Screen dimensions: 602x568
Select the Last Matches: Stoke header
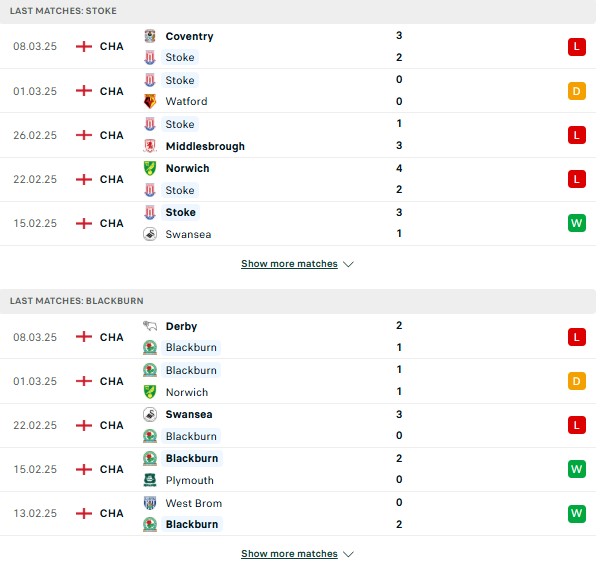click(298, 11)
